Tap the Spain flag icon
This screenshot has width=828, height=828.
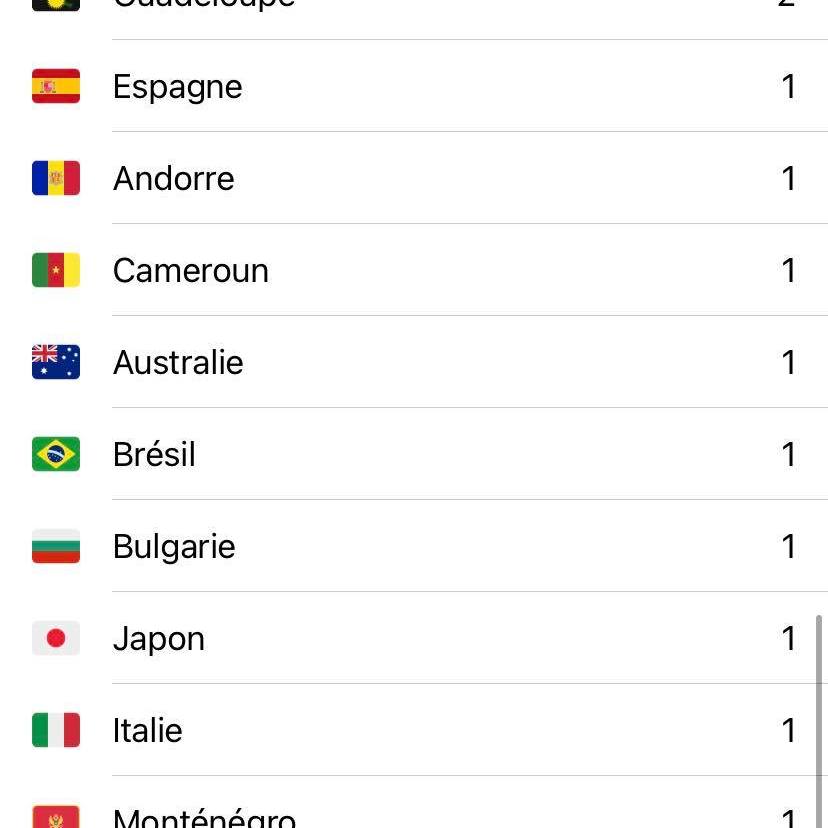coord(56,87)
